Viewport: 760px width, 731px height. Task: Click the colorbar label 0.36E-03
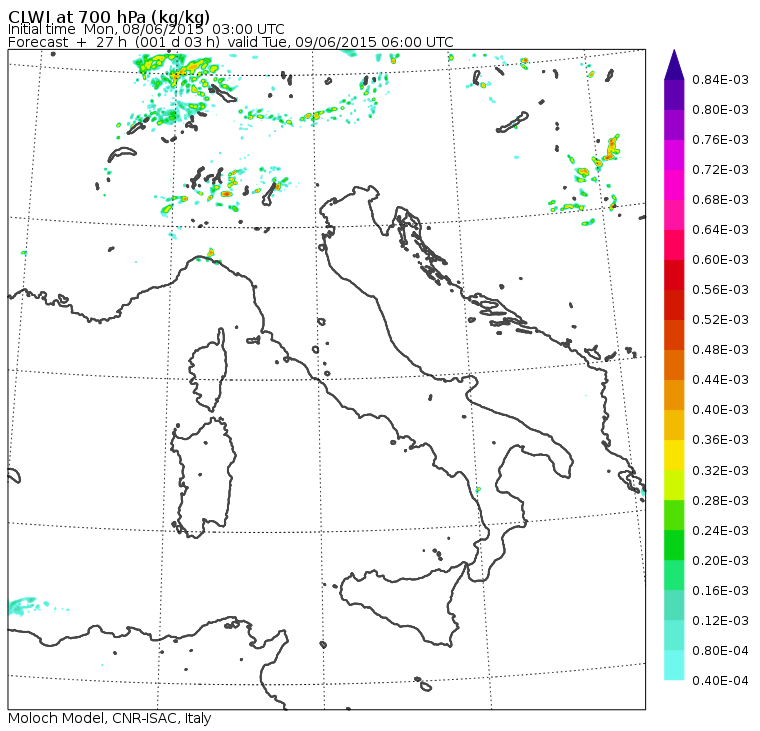pyautogui.click(x=720, y=440)
